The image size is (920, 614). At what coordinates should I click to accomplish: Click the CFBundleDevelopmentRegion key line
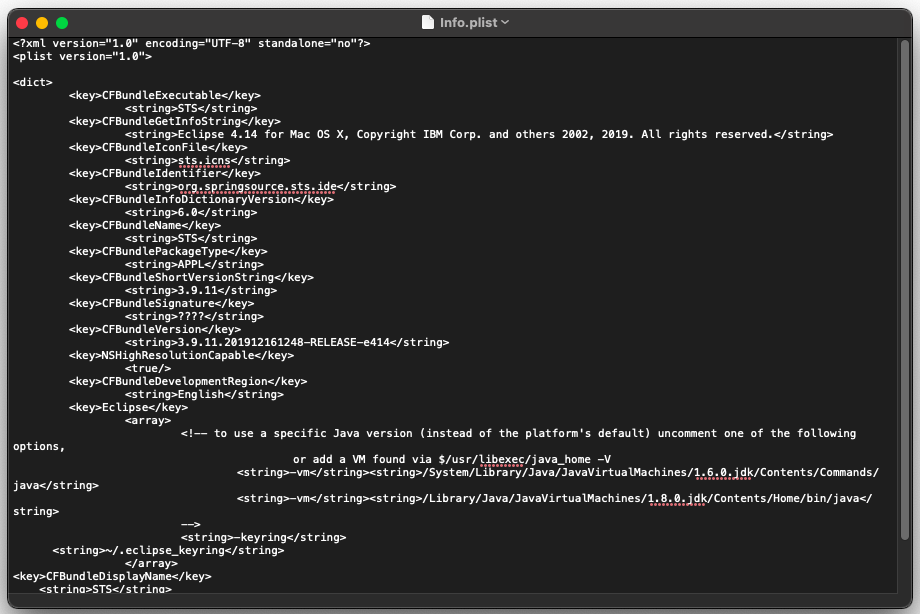[188, 382]
